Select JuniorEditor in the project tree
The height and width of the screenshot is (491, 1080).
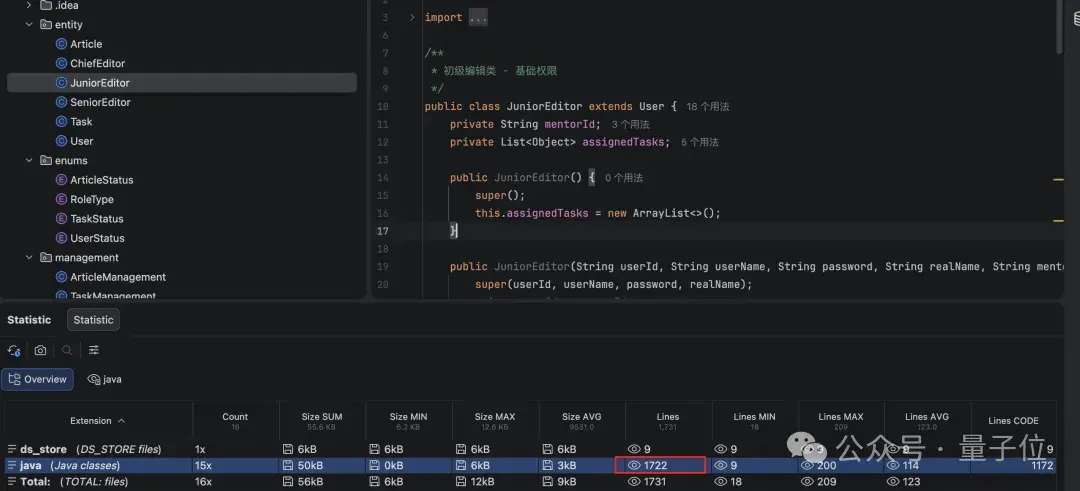[182, 83]
